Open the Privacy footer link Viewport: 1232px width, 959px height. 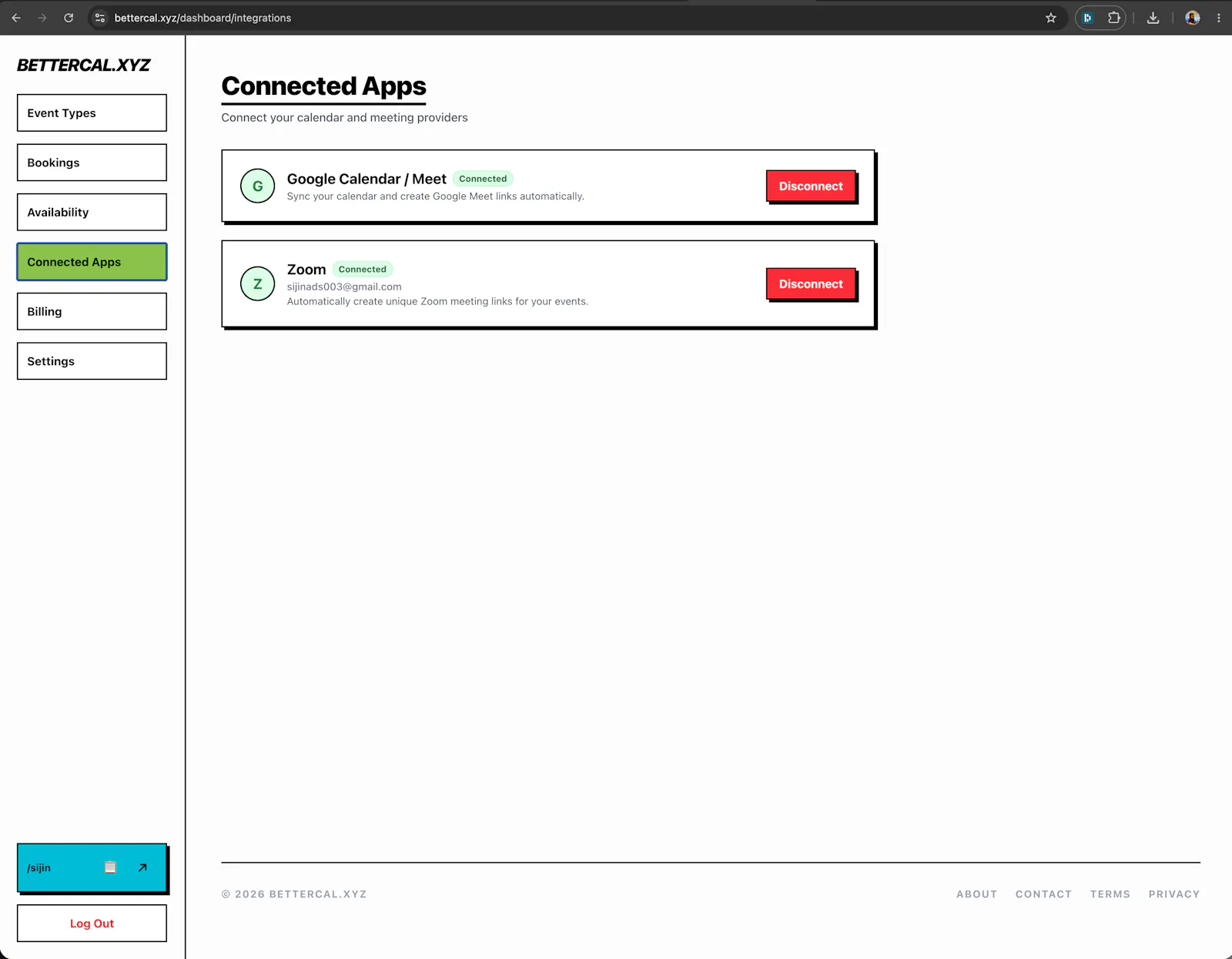coord(1173,894)
